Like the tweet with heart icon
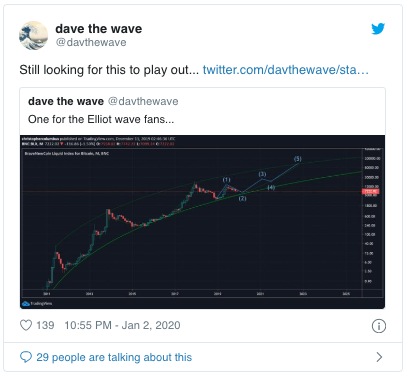 coord(26,325)
